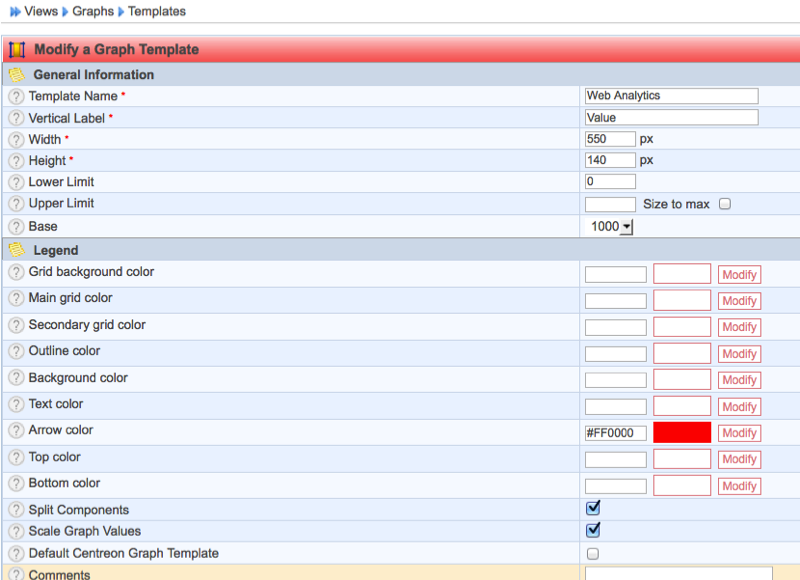The height and width of the screenshot is (580, 800).
Task: Go to Views in the breadcrumb
Action: click(41, 11)
